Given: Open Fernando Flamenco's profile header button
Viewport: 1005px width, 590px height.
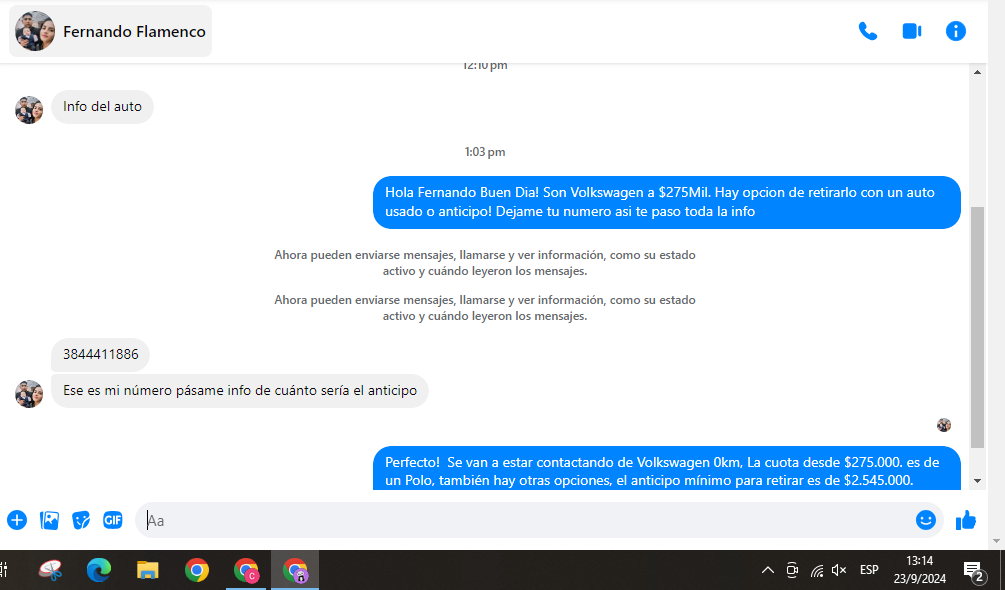Looking at the screenshot, I should pos(110,31).
